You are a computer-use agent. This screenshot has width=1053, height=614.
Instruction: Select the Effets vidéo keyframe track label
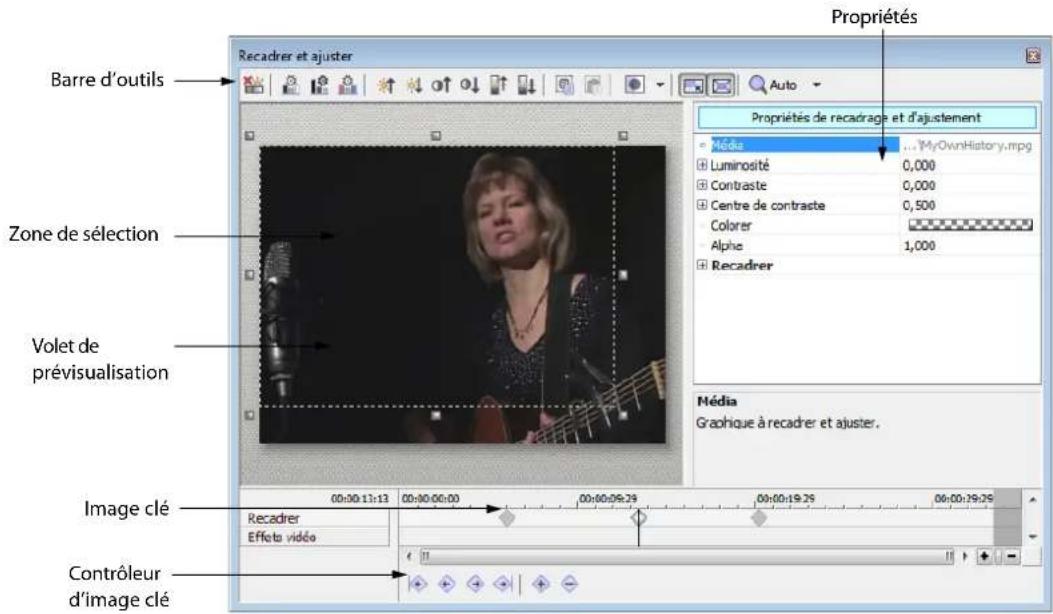pos(281,537)
